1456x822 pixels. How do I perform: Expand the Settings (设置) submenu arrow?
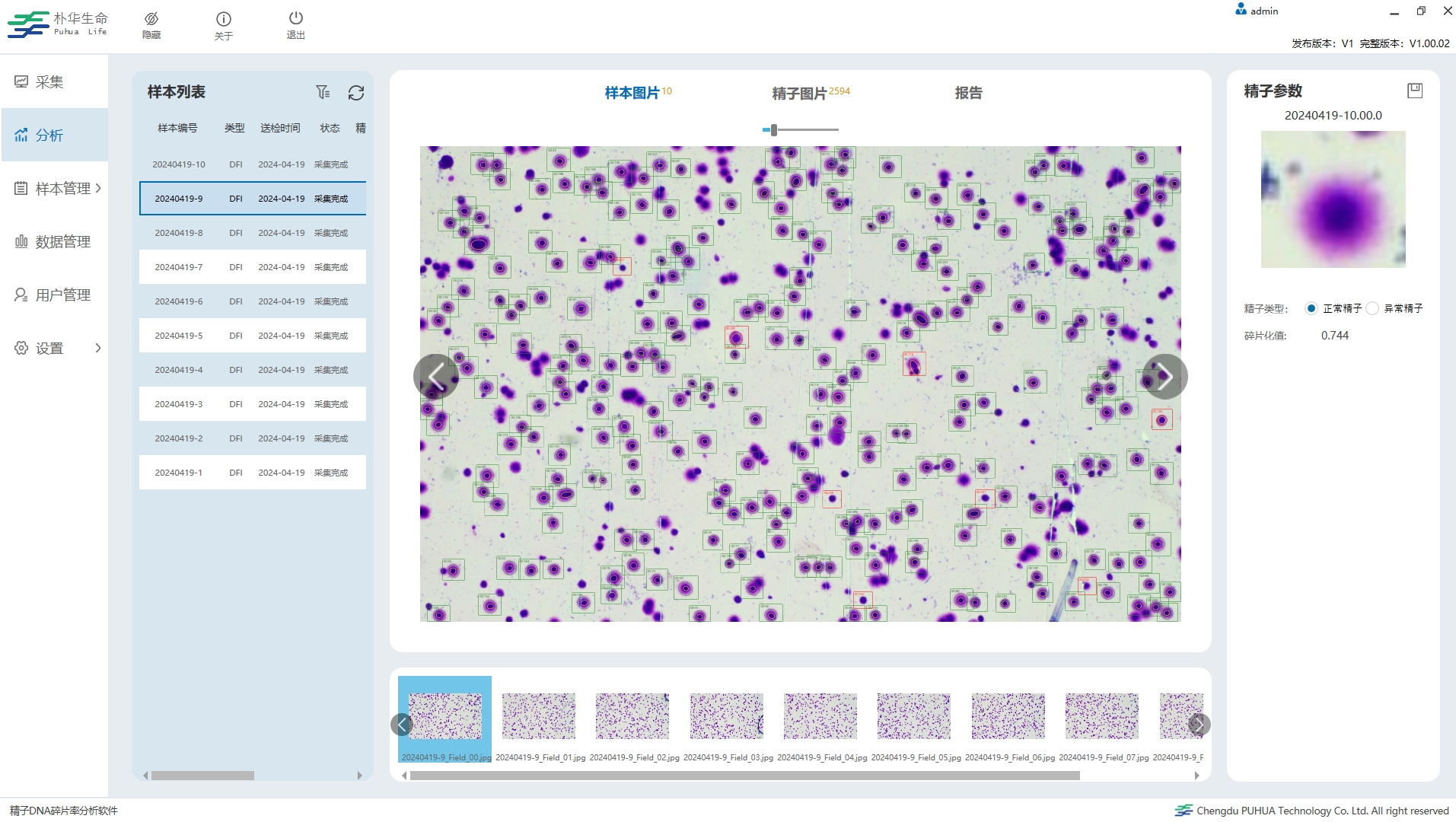(x=97, y=348)
